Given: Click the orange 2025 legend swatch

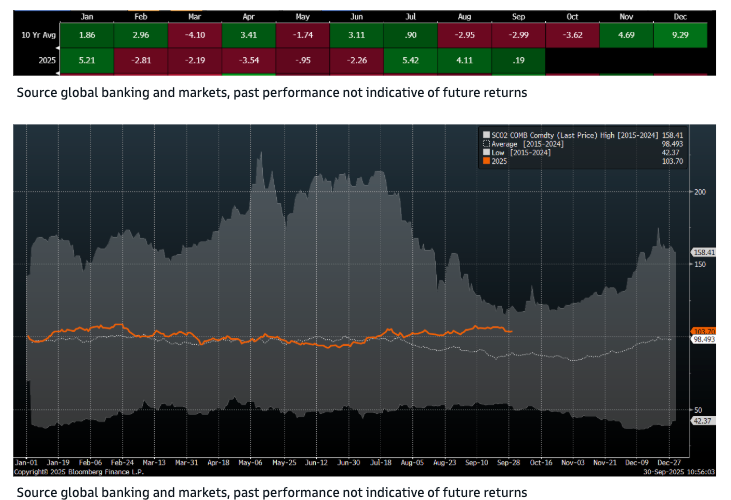Looking at the screenshot, I should [486, 161].
